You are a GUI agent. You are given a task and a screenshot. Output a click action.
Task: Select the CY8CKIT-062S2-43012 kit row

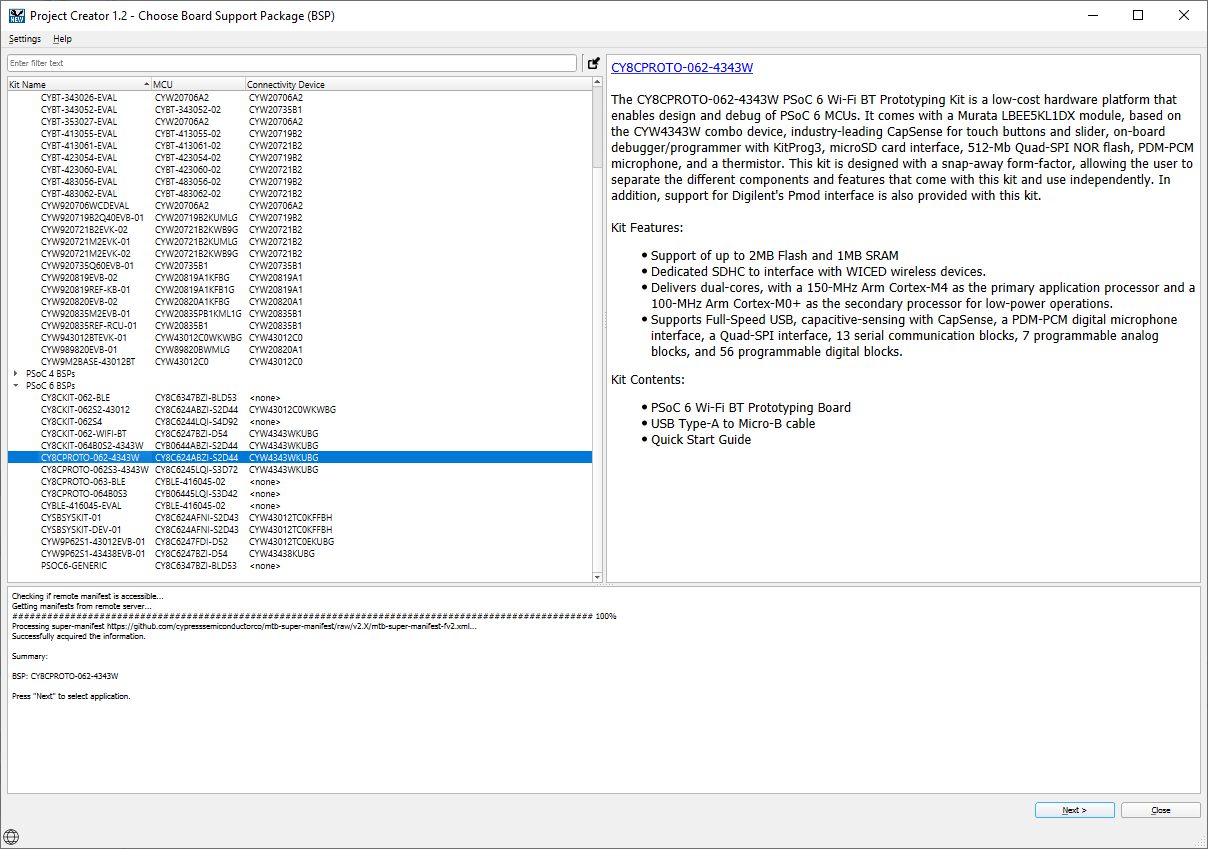click(x=300, y=409)
